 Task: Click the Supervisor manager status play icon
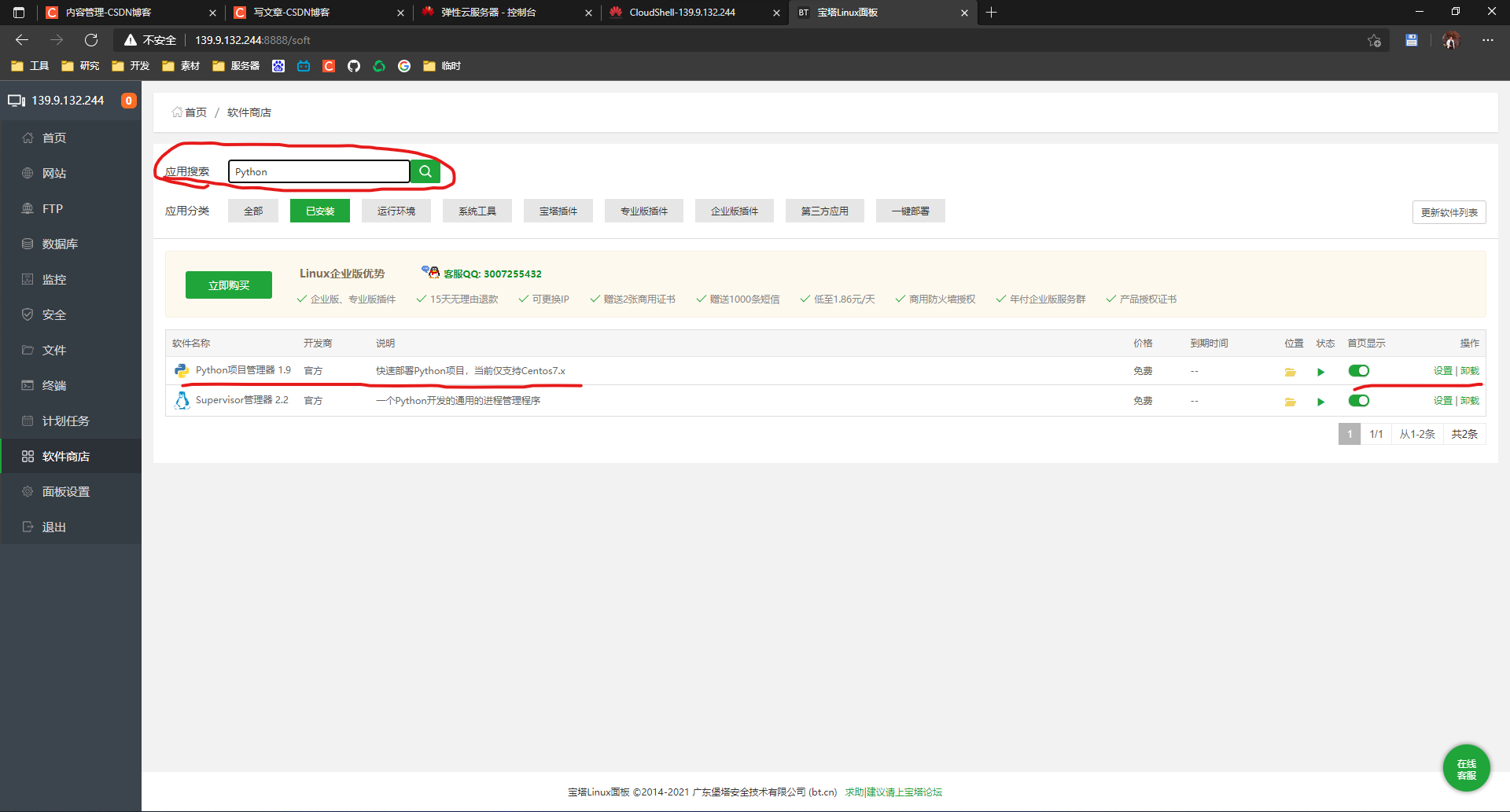tap(1320, 402)
